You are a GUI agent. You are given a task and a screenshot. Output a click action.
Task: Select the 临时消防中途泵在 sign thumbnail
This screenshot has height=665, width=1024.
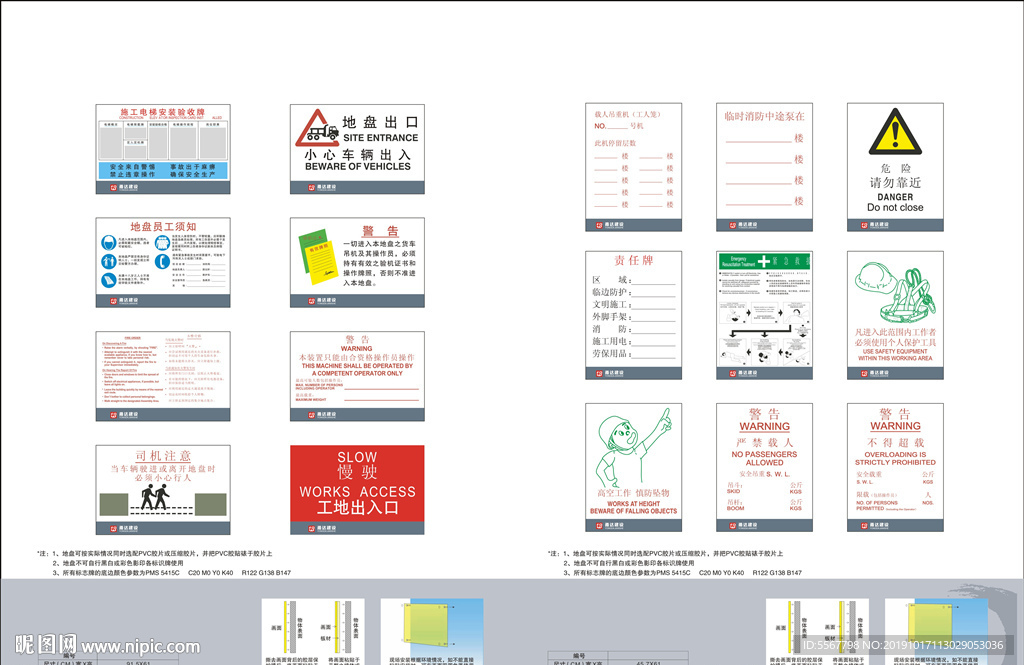(x=764, y=167)
